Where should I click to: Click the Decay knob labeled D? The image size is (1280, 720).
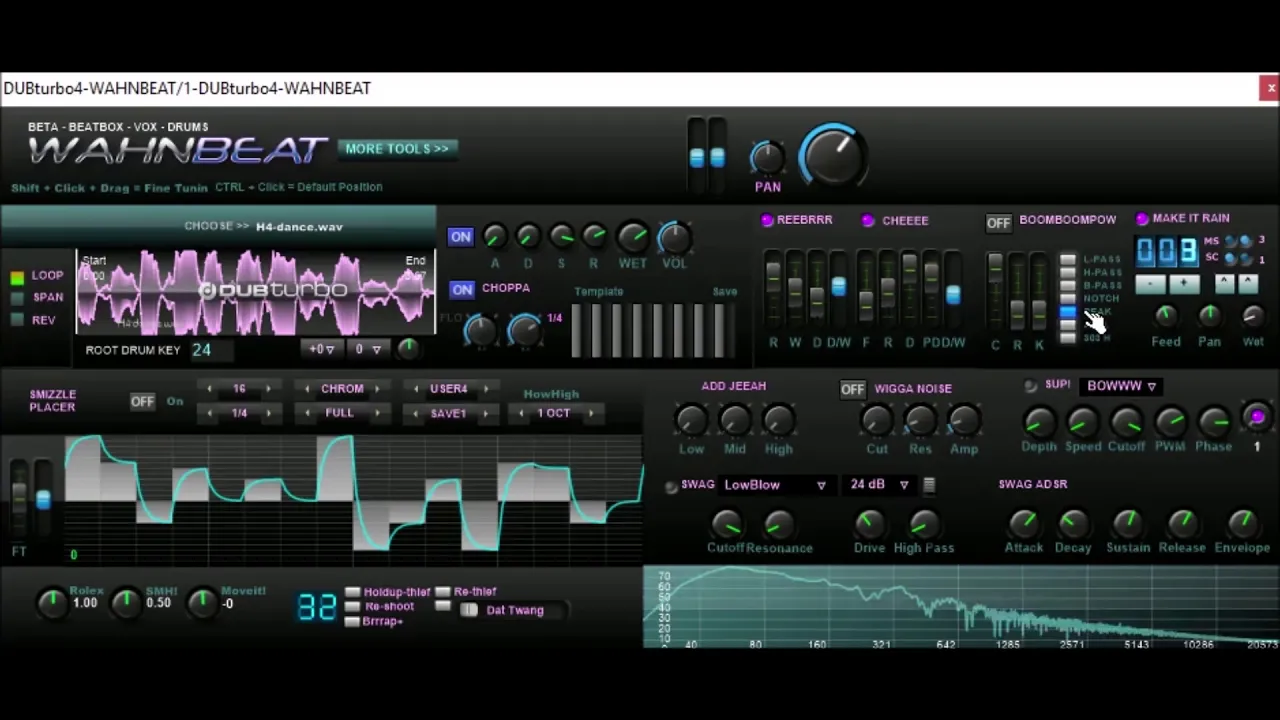pyautogui.click(x=527, y=237)
